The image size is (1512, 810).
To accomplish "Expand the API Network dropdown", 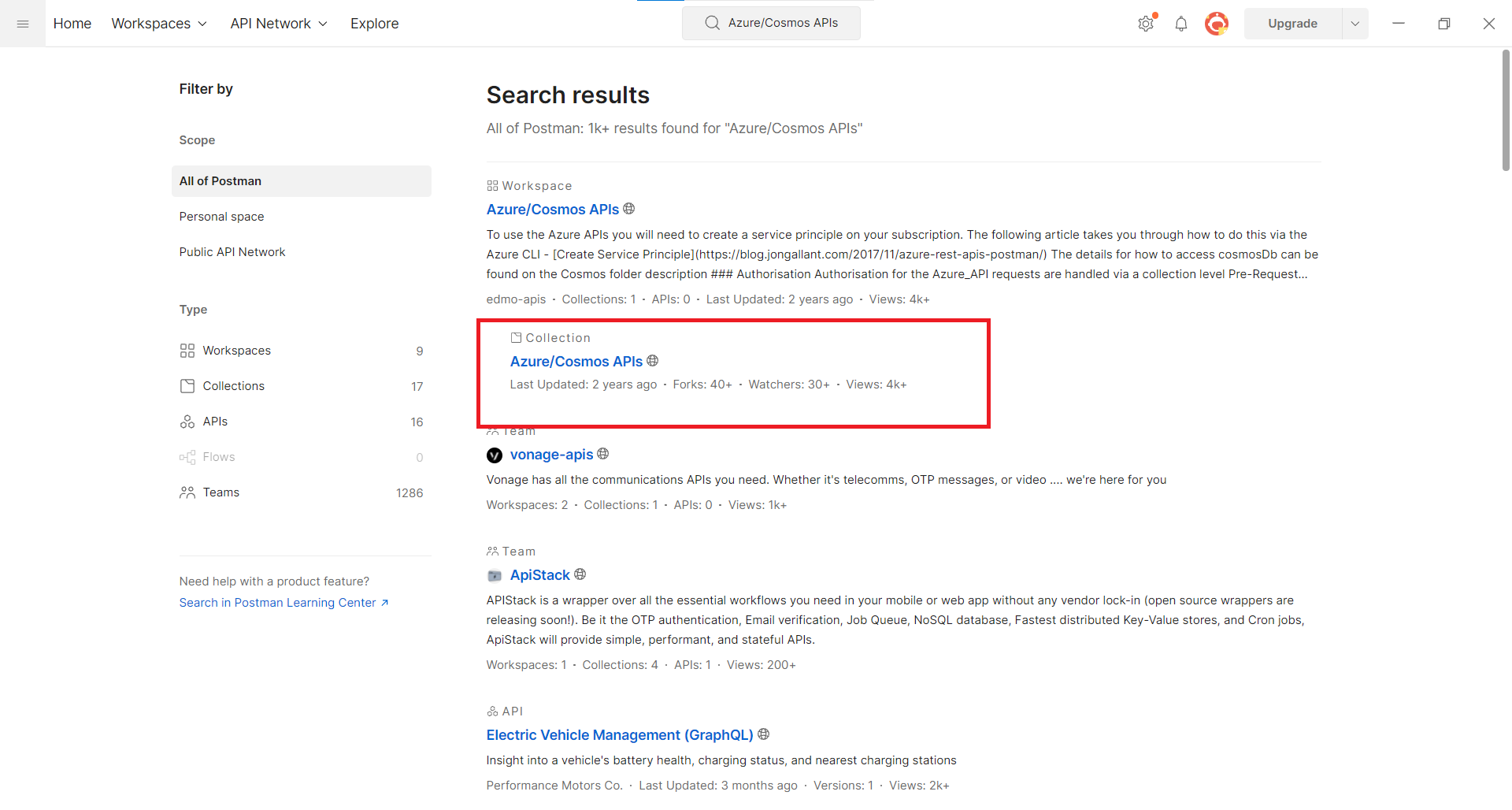I will pos(279,24).
